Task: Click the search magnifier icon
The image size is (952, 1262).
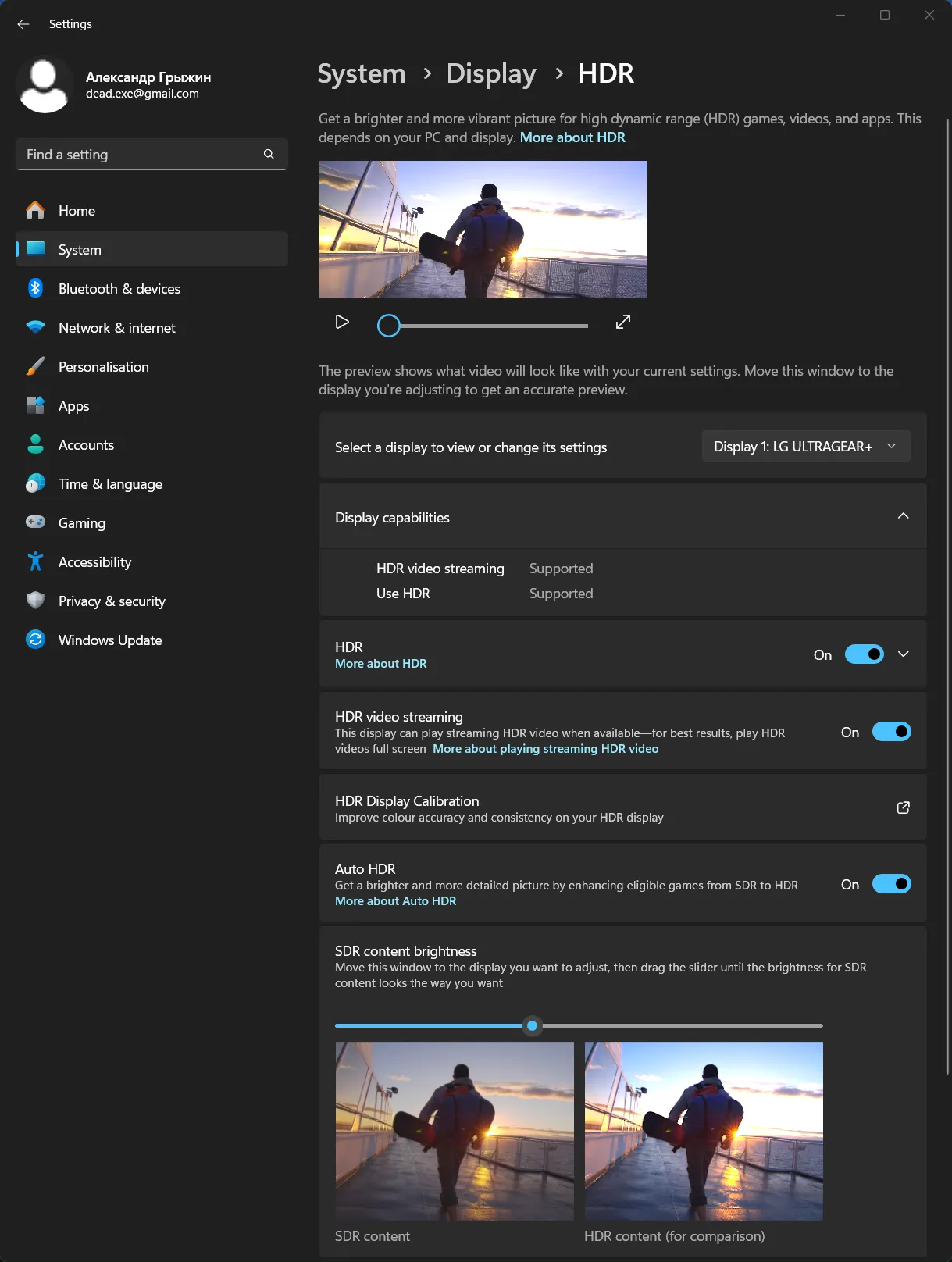Action: pos(269,155)
